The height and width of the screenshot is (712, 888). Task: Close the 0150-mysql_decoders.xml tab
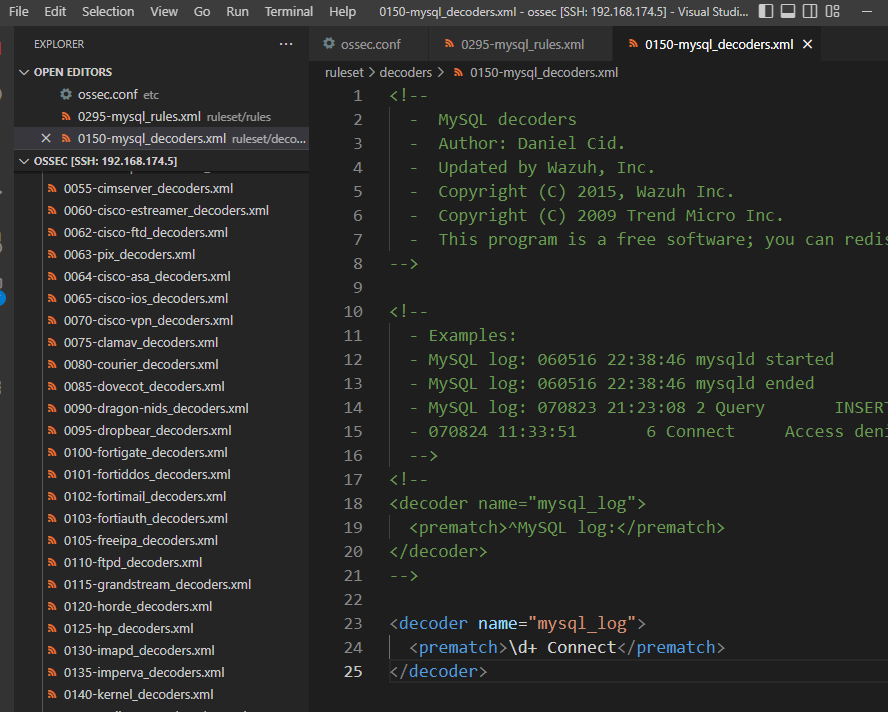click(808, 44)
